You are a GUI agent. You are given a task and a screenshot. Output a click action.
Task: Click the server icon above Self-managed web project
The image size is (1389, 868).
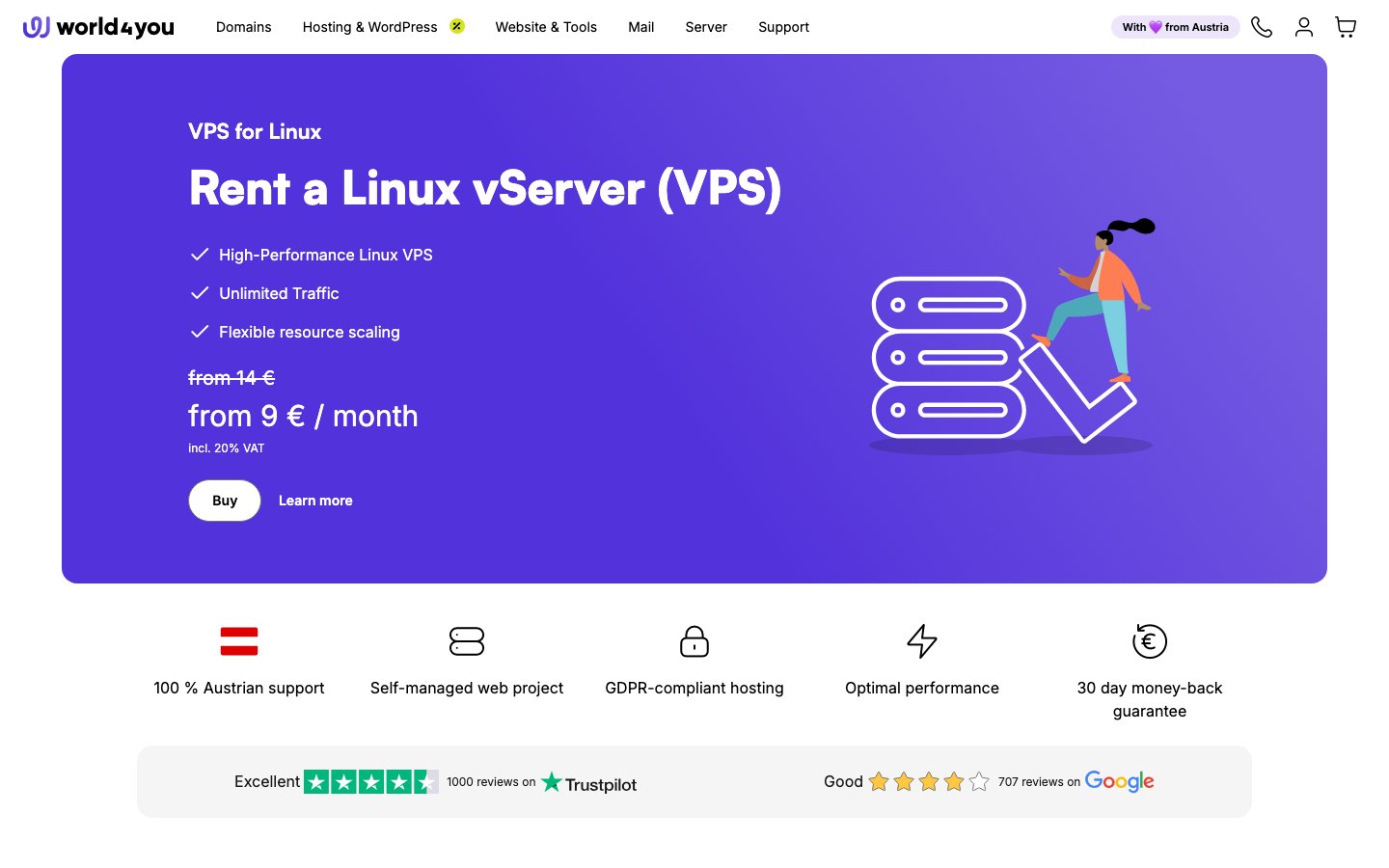click(467, 641)
